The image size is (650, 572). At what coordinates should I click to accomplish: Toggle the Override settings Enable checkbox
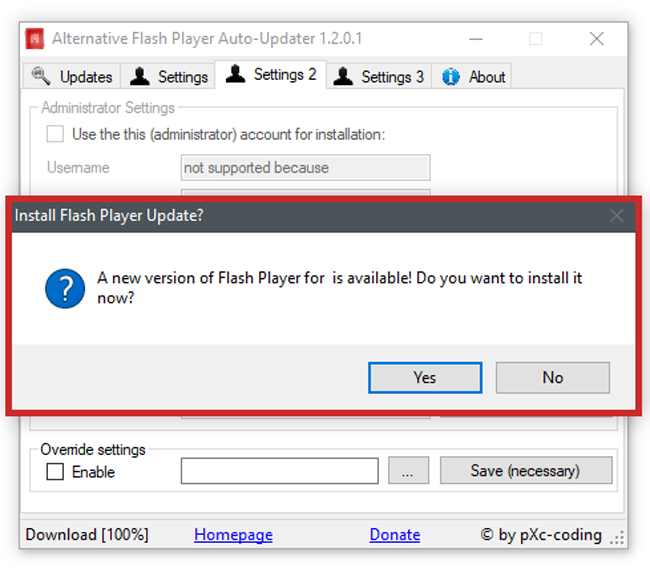pyautogui.click(x=55, y=471)
